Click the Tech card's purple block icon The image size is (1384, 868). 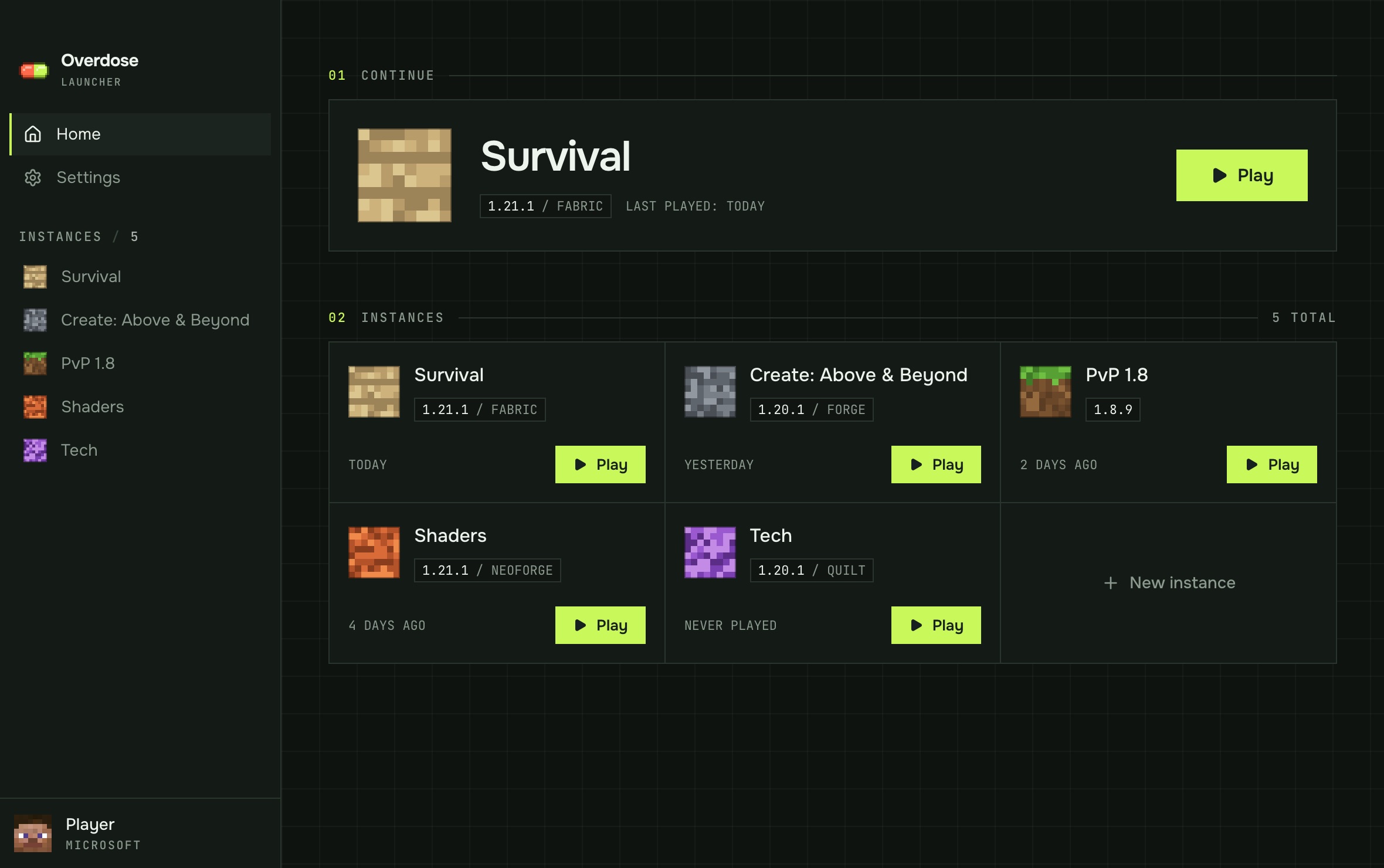[710, 552]
